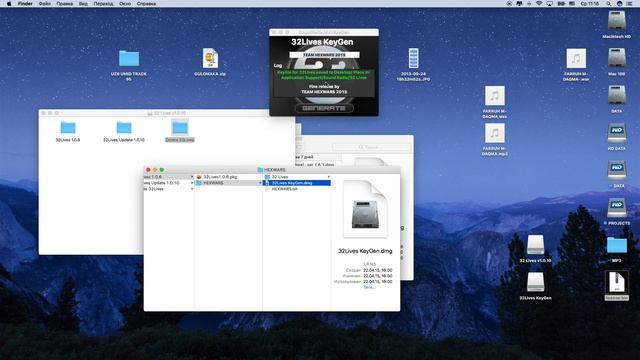This screenshot has width=640, height=360.
Task: Open the Переход menu
Action: pyautogui.click(x=103, y=4)
